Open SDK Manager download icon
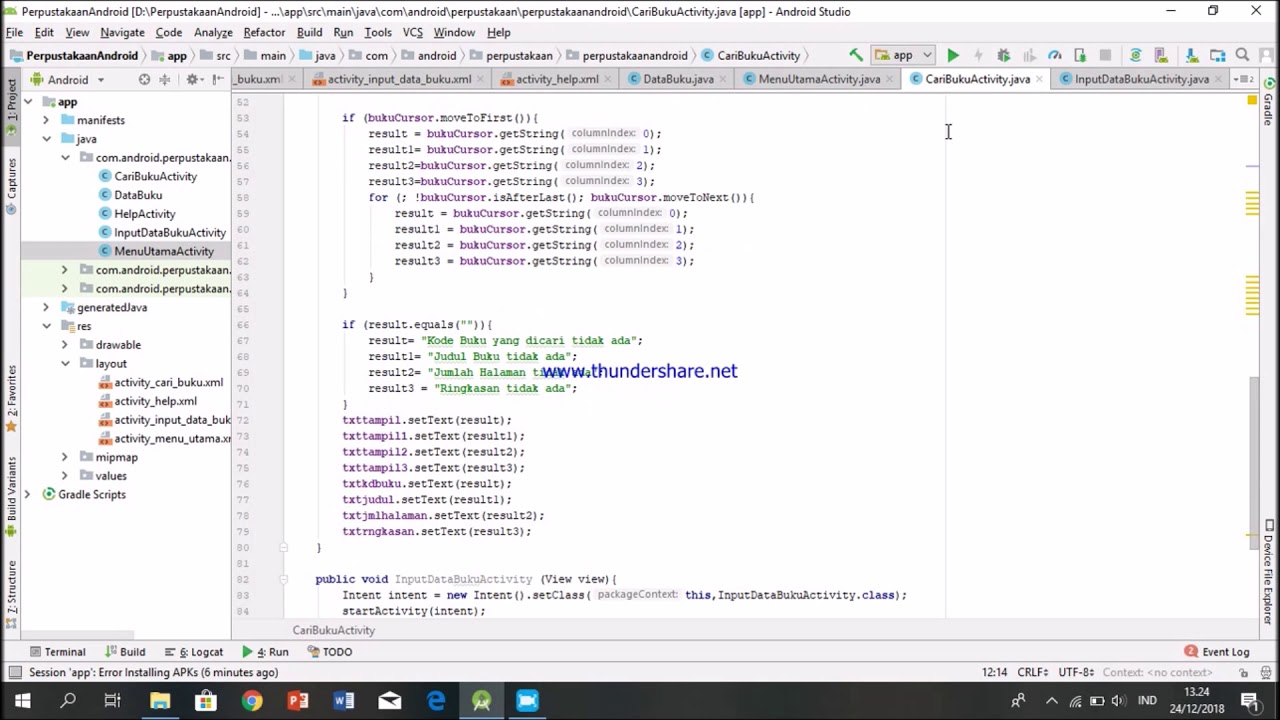This screenshot has height=720, width=1280. click(x=1192, y=55)
